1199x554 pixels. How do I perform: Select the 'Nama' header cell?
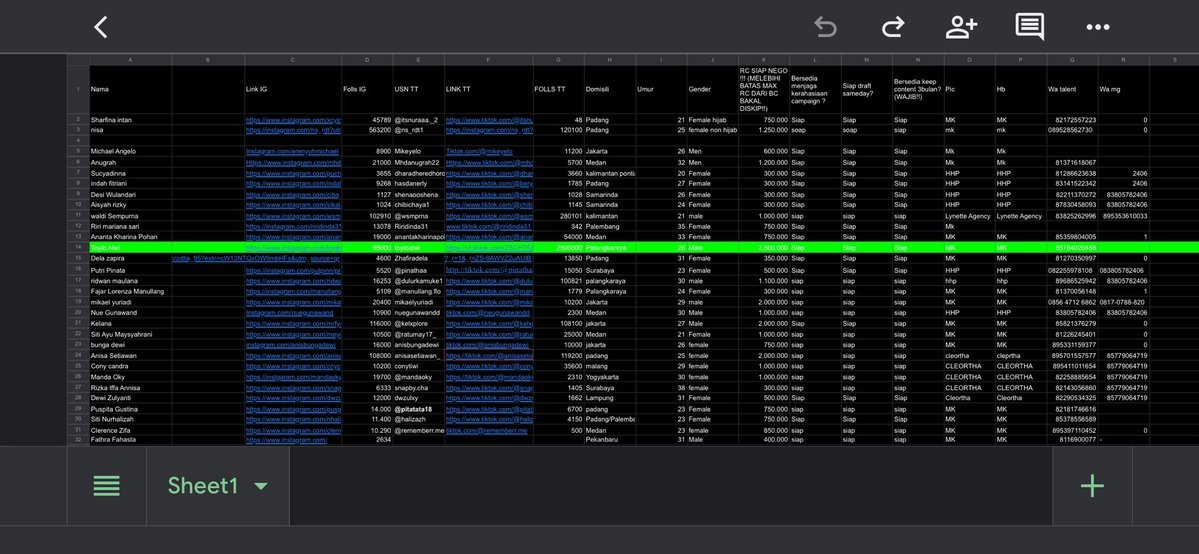pyautogui.click(x=130, y=90)
